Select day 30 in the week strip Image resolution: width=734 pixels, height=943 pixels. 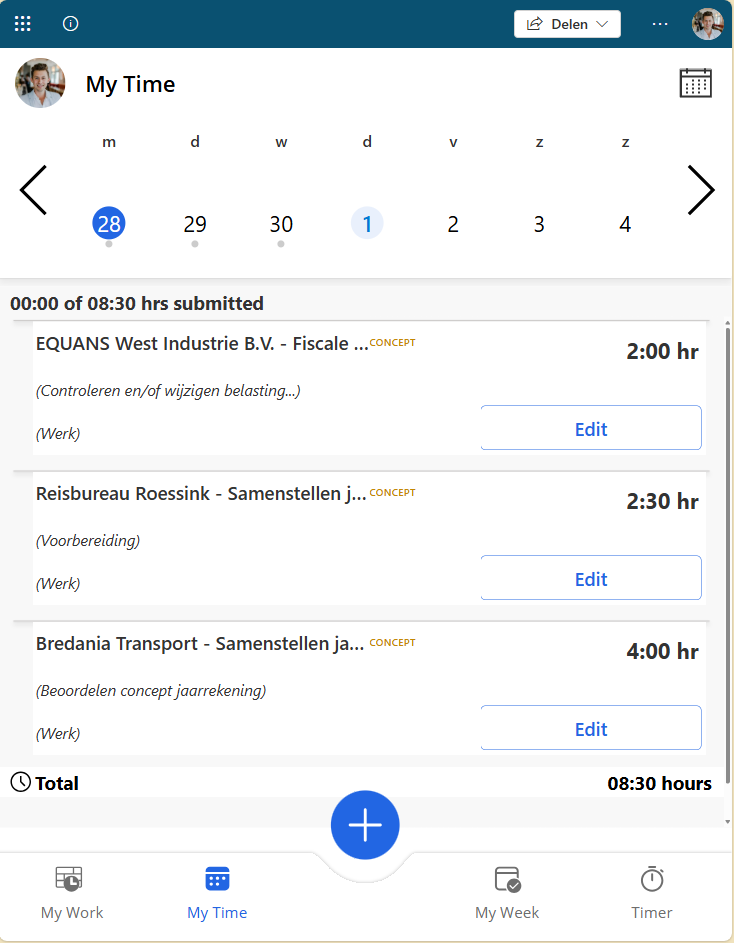281,224
